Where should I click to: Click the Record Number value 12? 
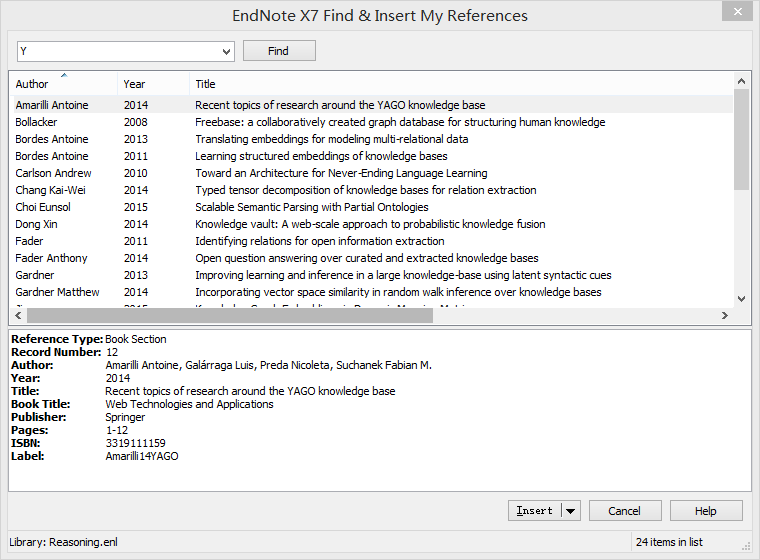pos(112,352)
